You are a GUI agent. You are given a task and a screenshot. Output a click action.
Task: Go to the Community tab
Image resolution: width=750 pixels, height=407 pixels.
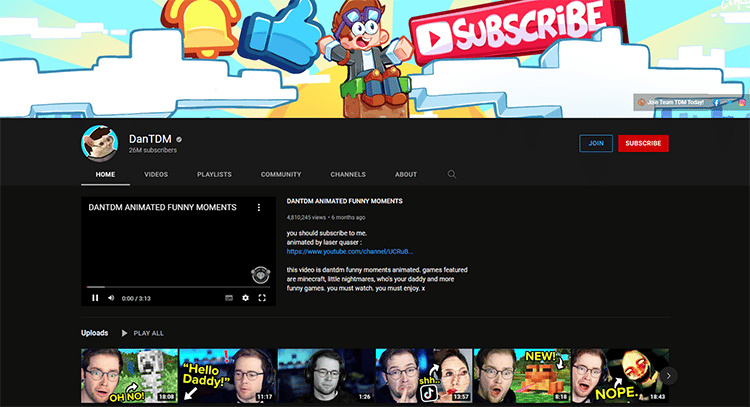[281, 174]
